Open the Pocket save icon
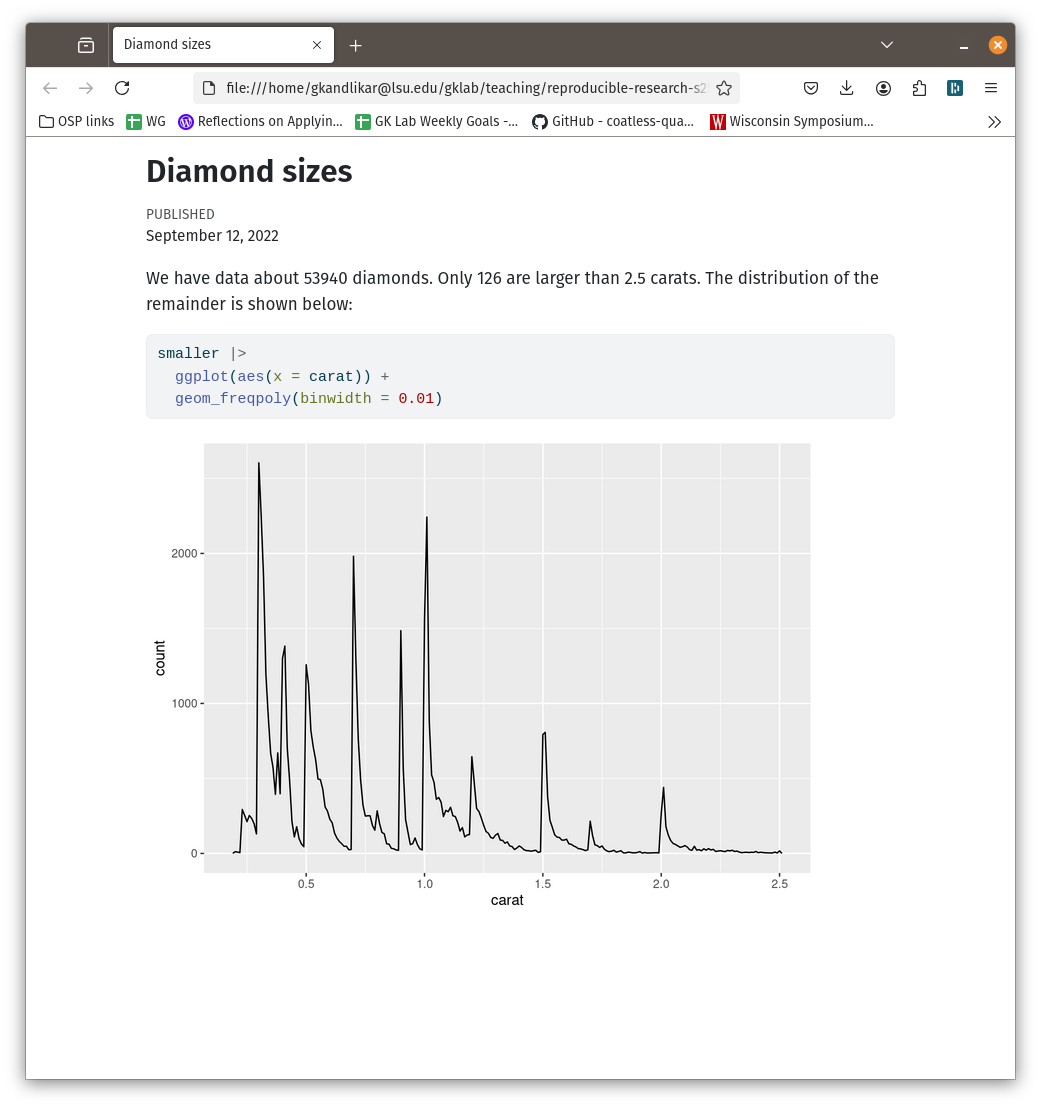Image resolution: width=1041 pixels, height=1108 pixels. [811, 88]
